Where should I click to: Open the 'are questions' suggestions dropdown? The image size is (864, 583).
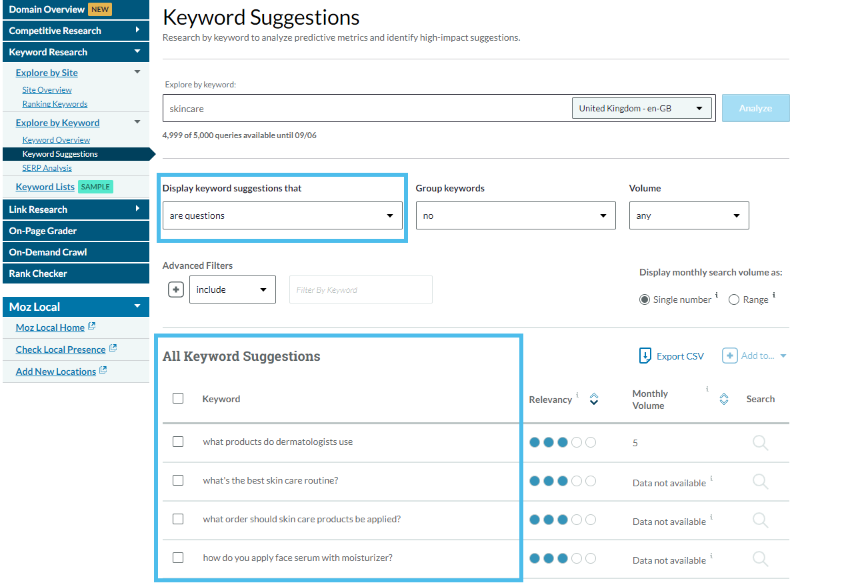click(x=282, y=216)
